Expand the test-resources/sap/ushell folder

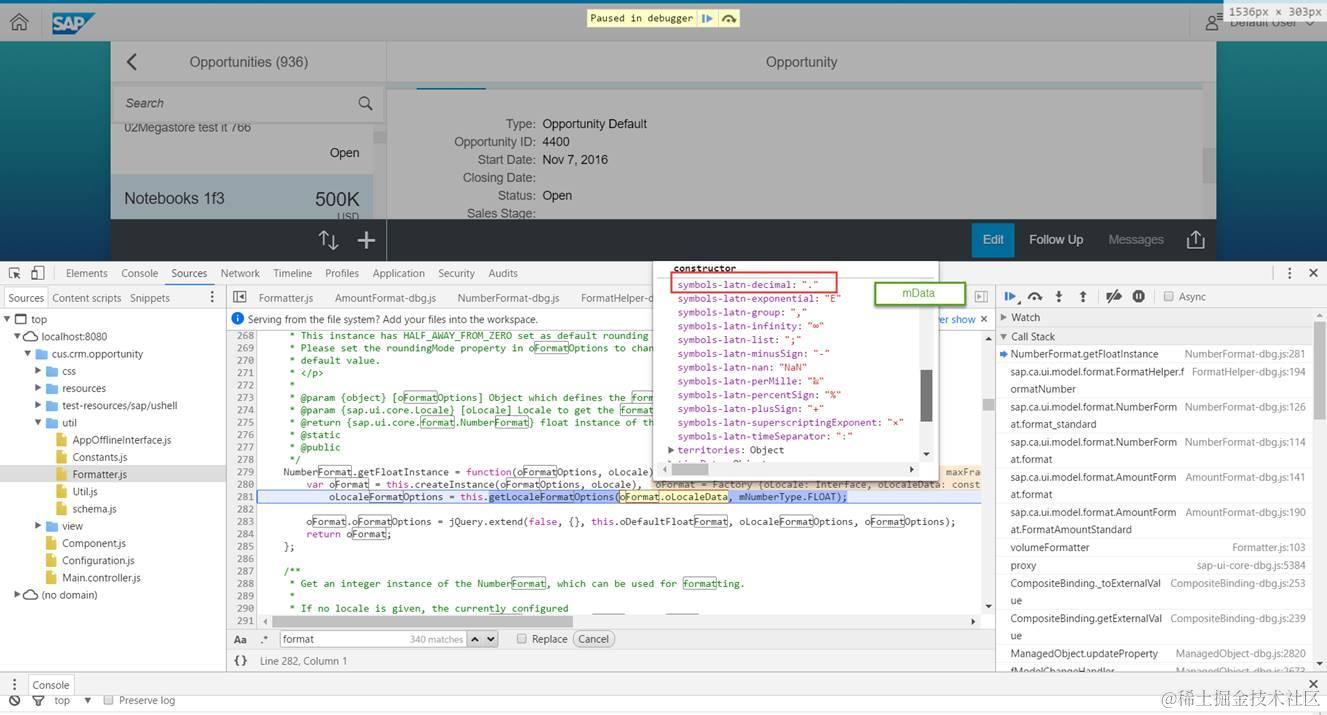click(38, 405)
